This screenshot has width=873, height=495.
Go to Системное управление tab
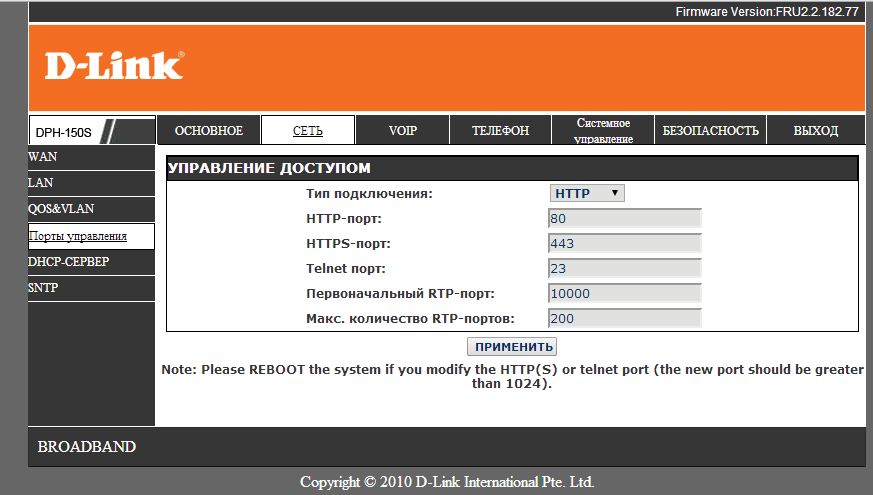click(x=604, y=130)
